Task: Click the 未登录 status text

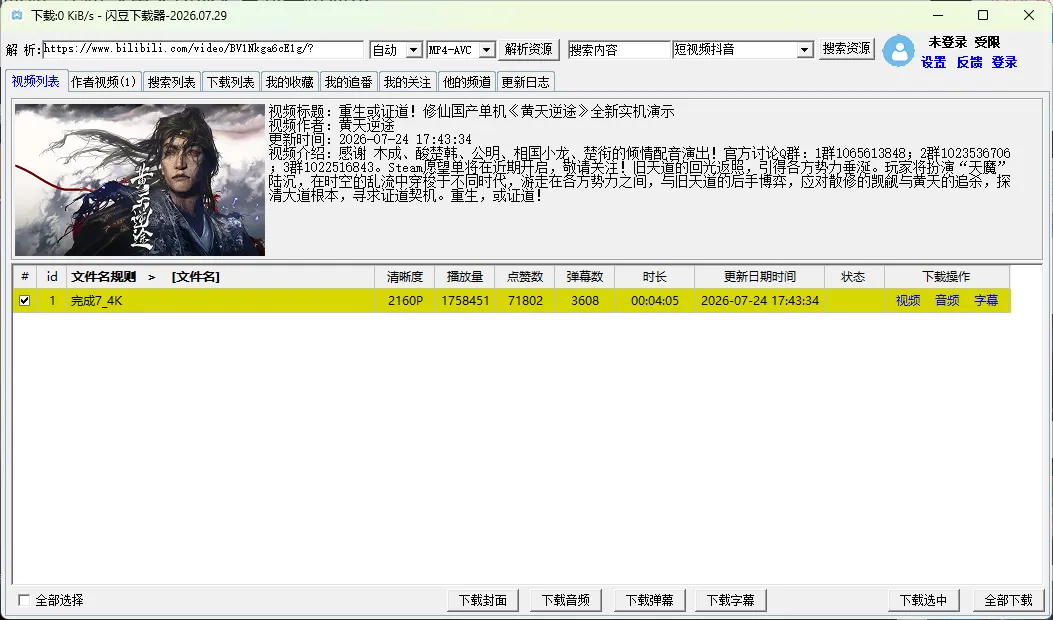Action: 948,42
